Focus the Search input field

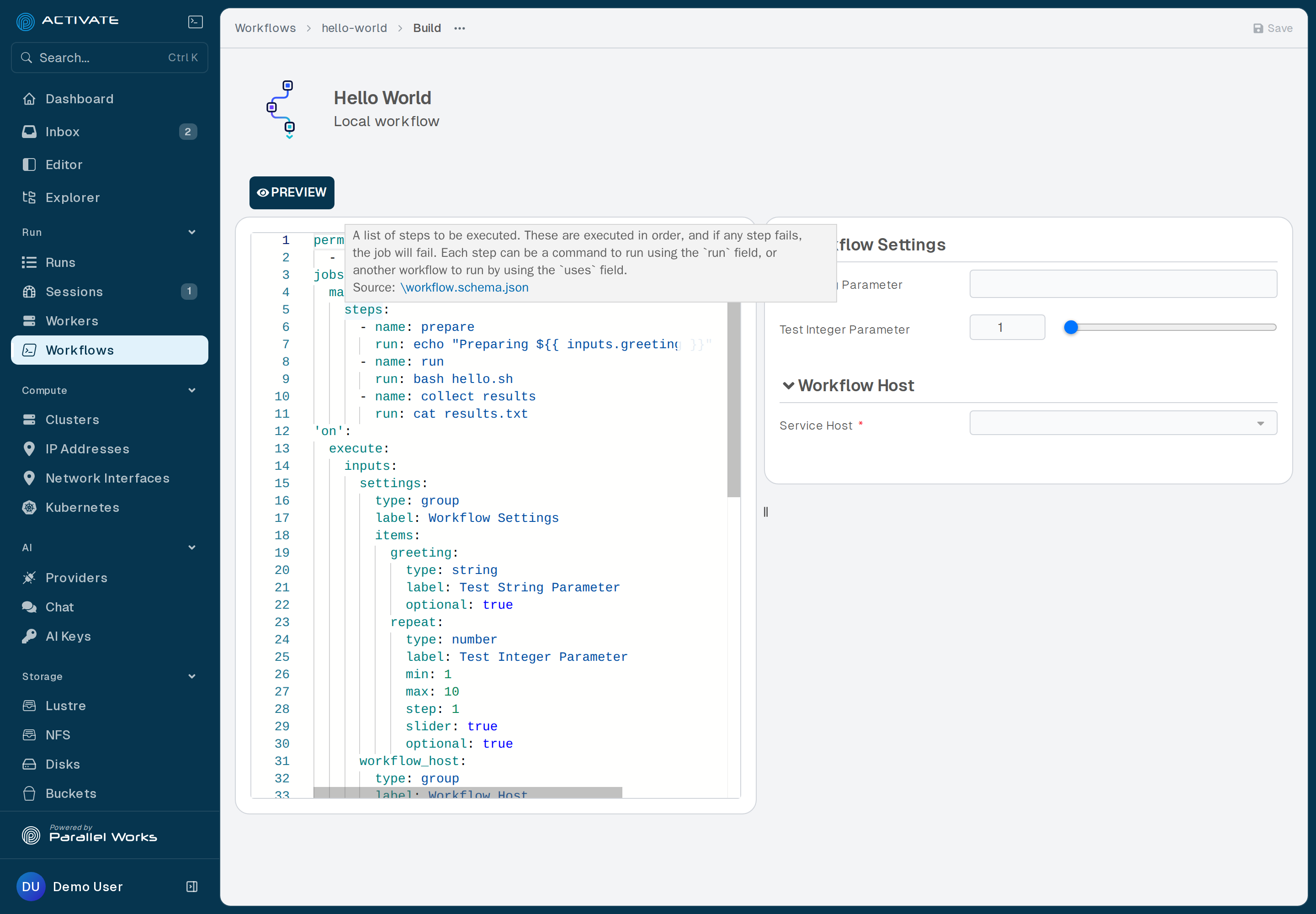pos(109,57)
